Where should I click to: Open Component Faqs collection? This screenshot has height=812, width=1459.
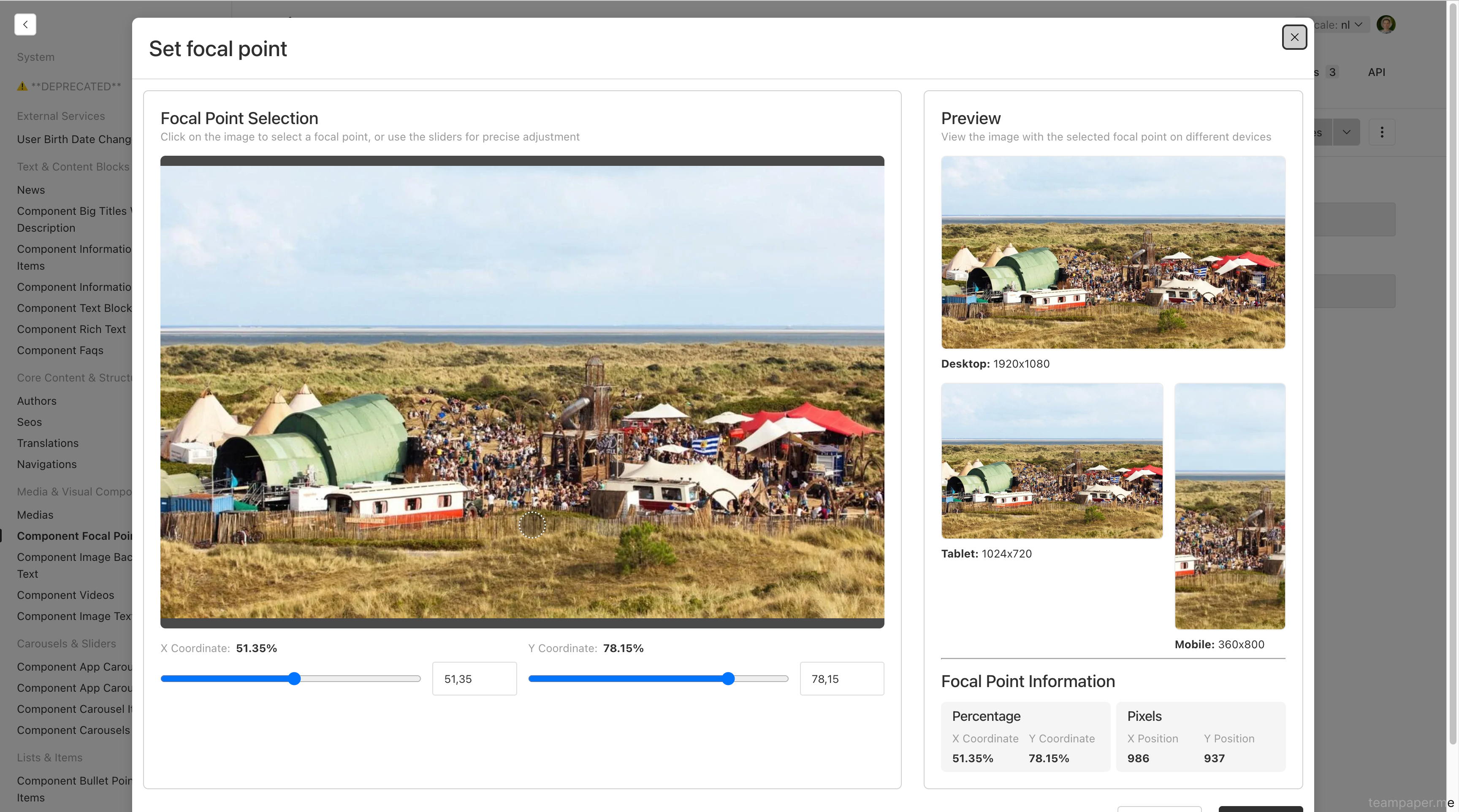click(60, 350)
